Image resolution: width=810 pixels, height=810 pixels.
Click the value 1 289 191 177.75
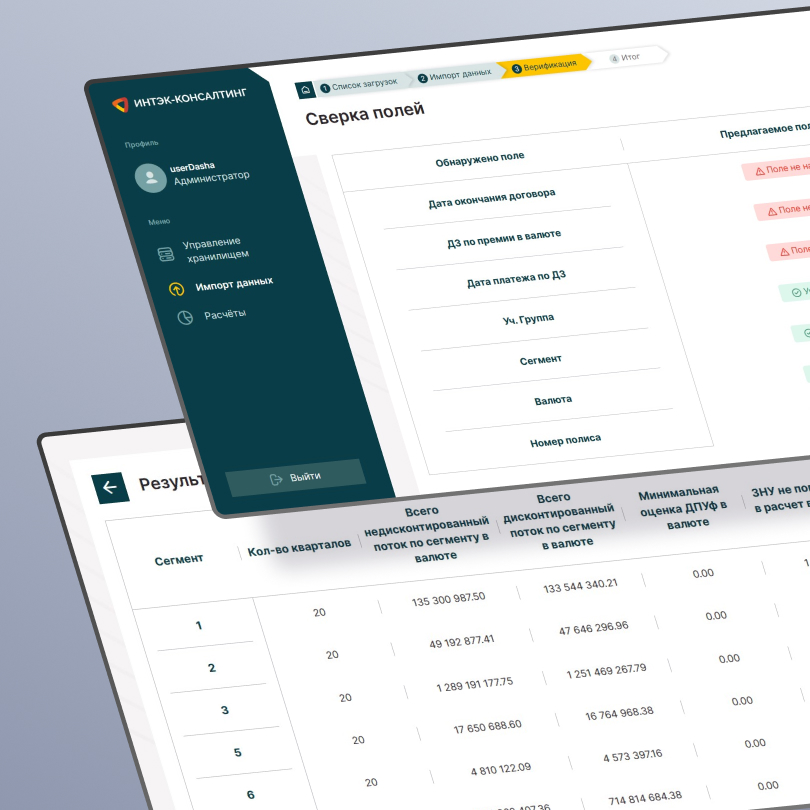tap(475, 684)
